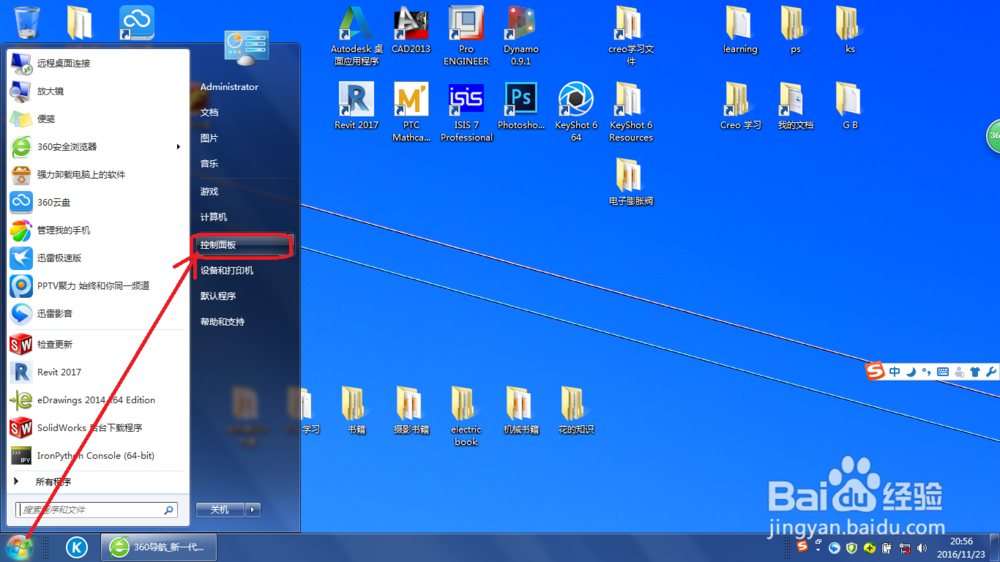Open the taskbar clock showing 20:56

pyautogui.click(x=961, y=548)
